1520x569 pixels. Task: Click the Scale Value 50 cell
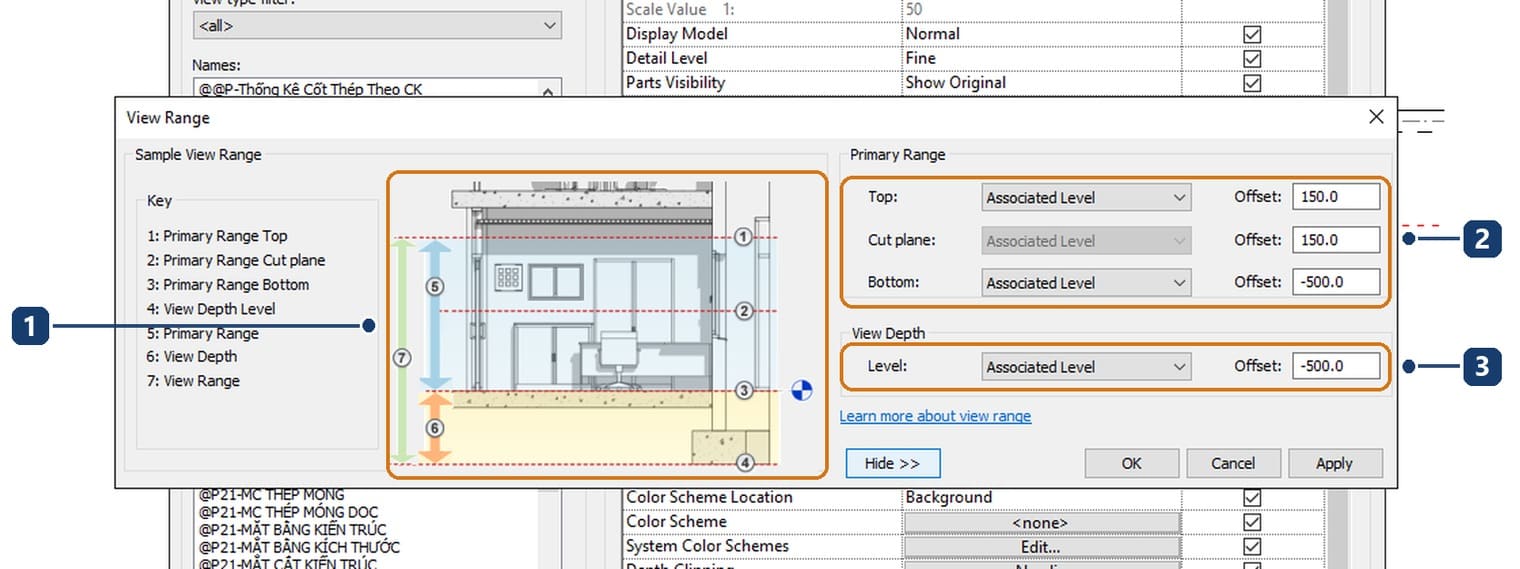coord(1041,9)
